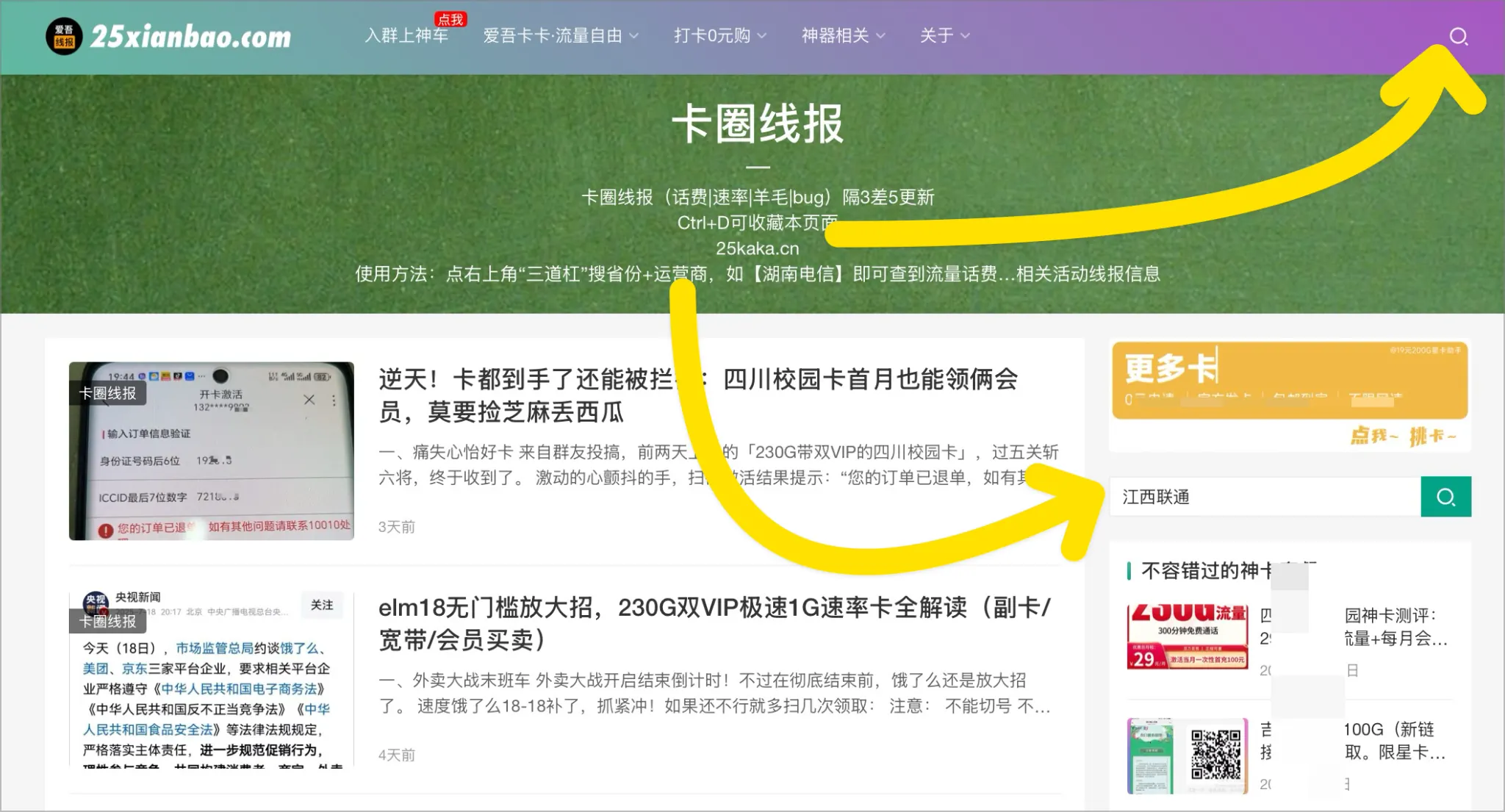Viewport: 1505px width, 812px height.
Task: Expand the 关于 dropdown menu
Action: tap(944, 35)
